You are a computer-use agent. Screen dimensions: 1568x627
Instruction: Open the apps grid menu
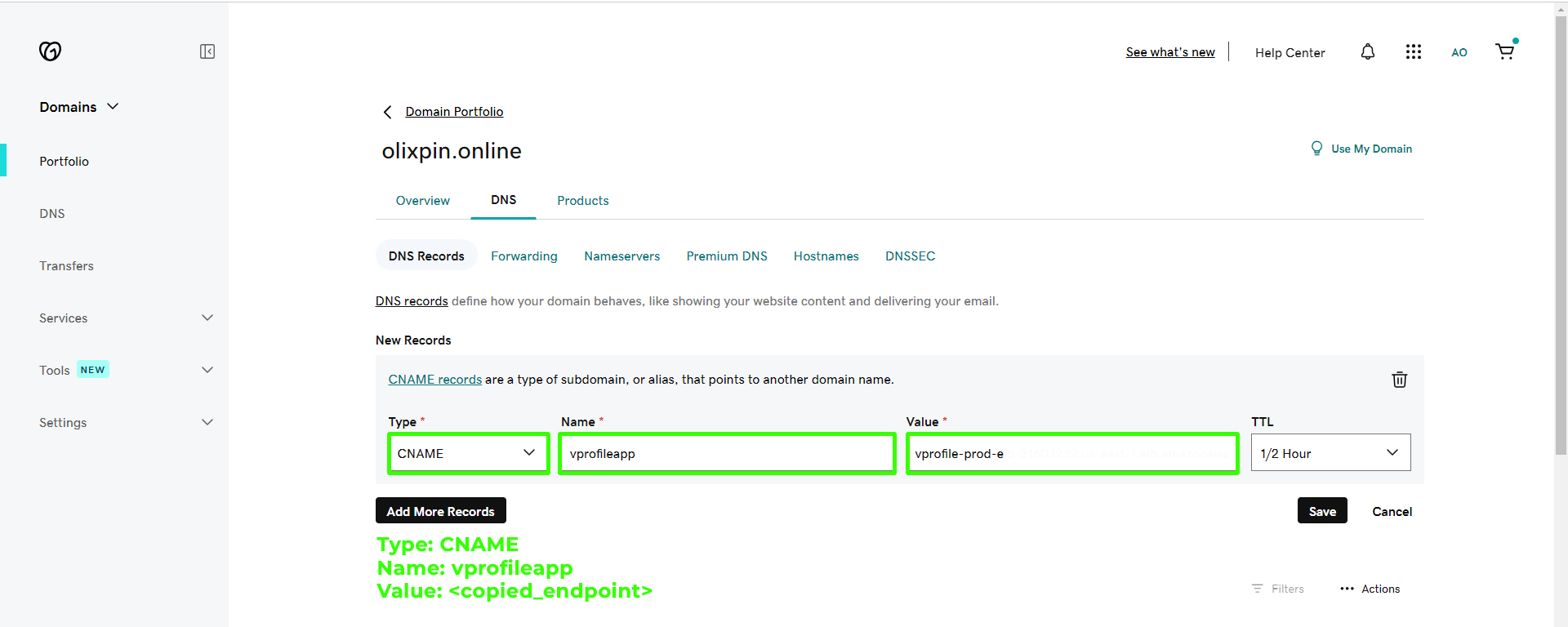pos(1414,52)
